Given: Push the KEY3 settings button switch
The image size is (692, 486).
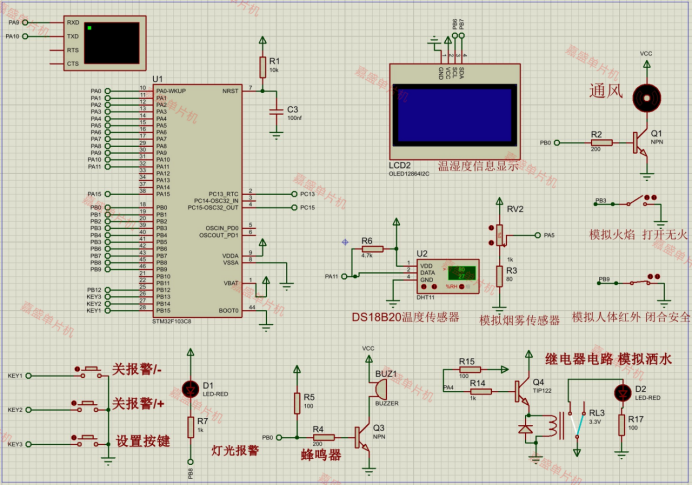Looking at the screenshot, I should (x=88, y=440).
